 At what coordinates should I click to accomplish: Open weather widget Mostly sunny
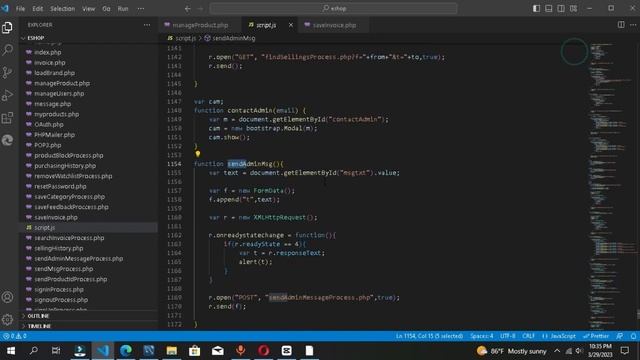[x=511, y=351]
